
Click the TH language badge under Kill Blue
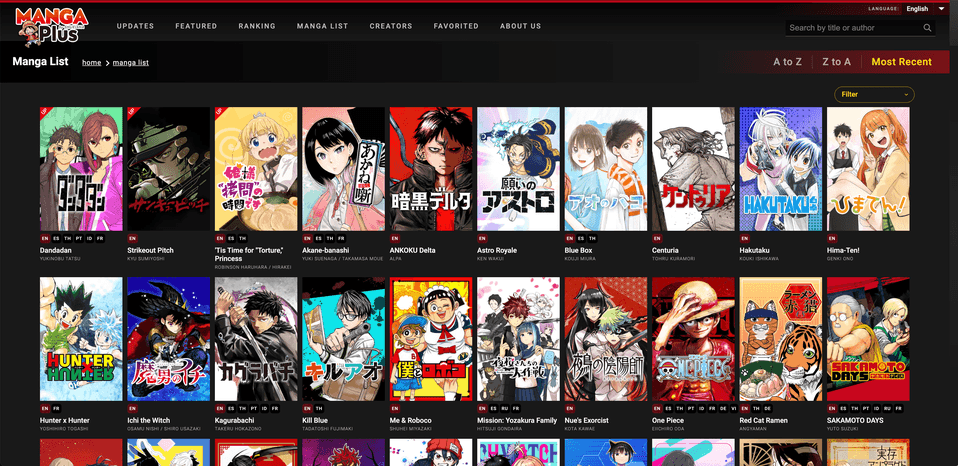click(319, 409)
